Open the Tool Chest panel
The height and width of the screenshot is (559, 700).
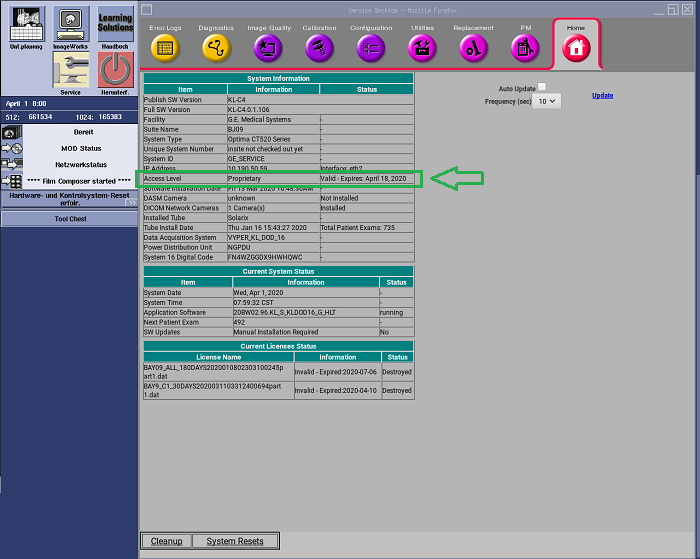pos(69,218)
